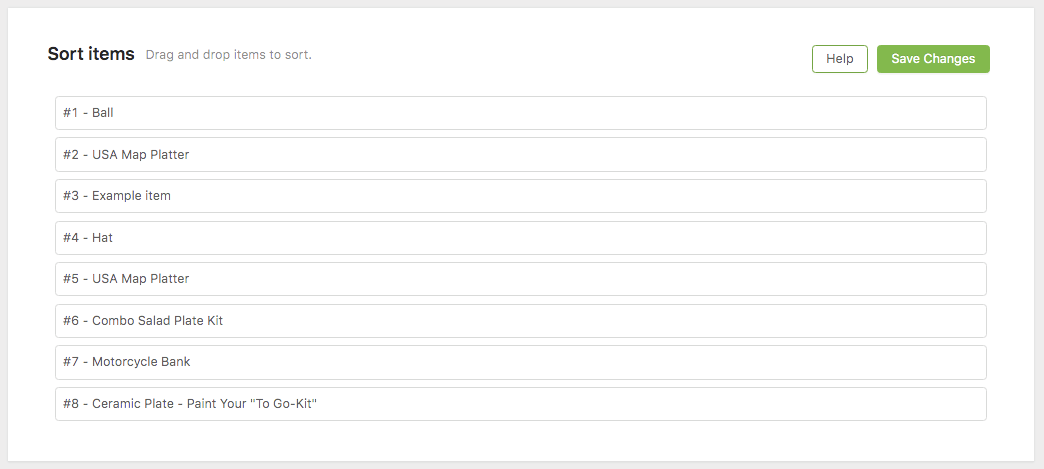Click the "#8" number label

point(71,404)
